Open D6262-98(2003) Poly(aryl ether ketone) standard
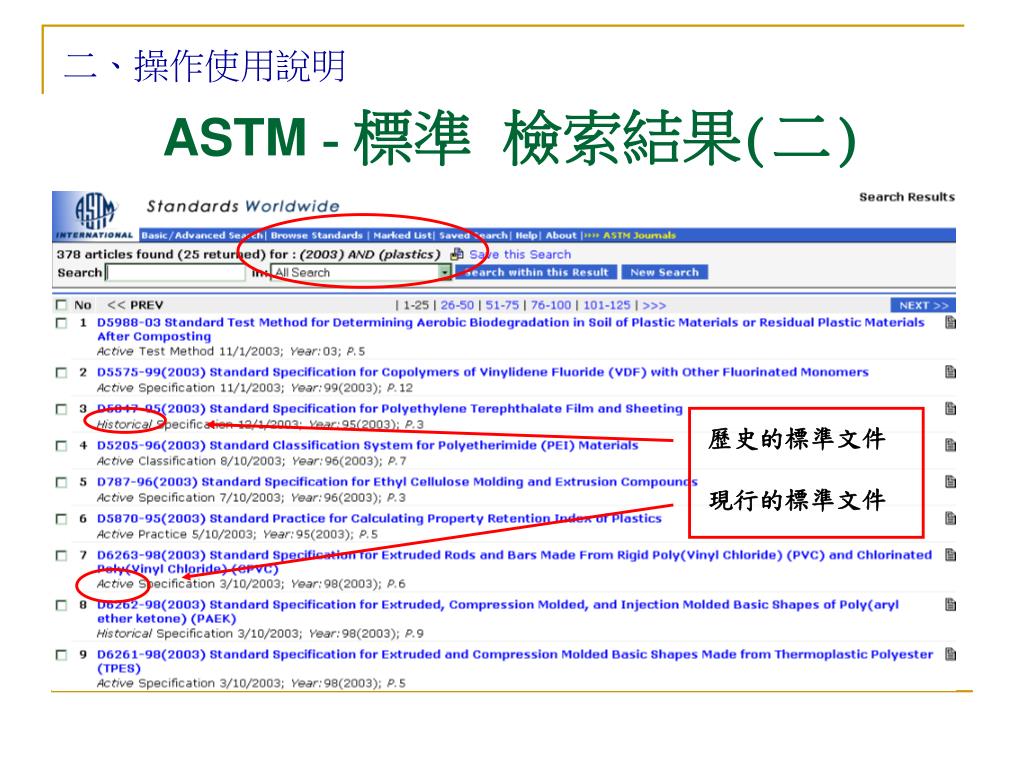The height and width of the screenshot is (768, 1024). click(x=498, y=611)
